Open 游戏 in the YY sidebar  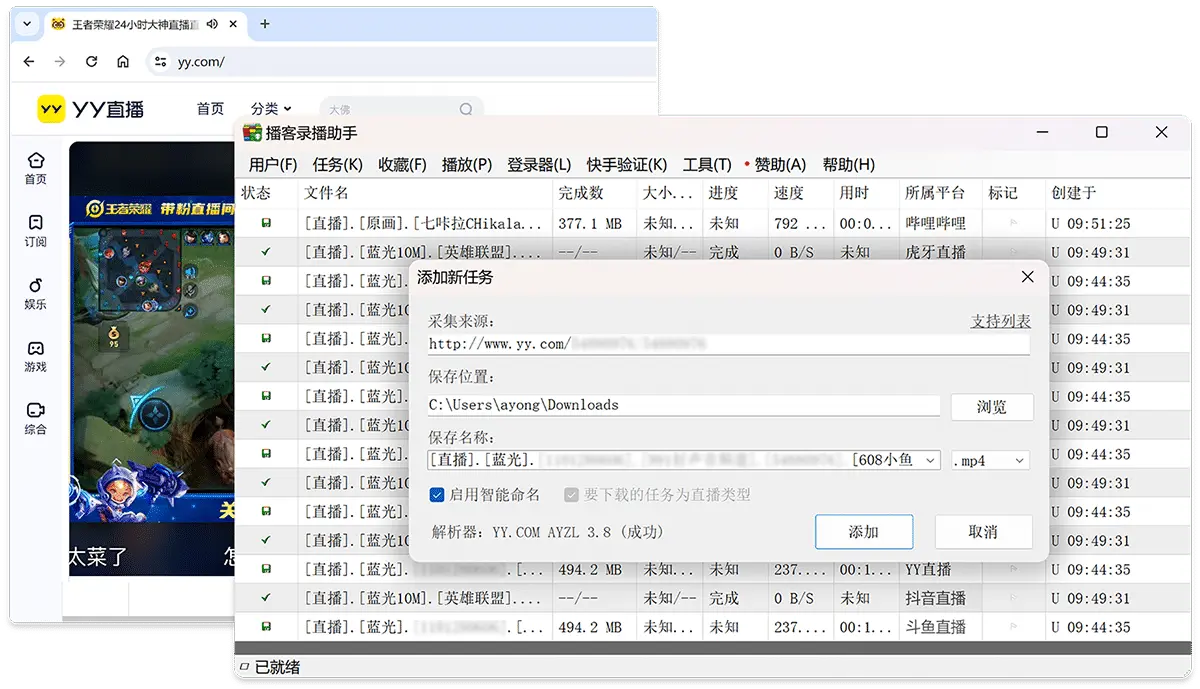(36, 357)
